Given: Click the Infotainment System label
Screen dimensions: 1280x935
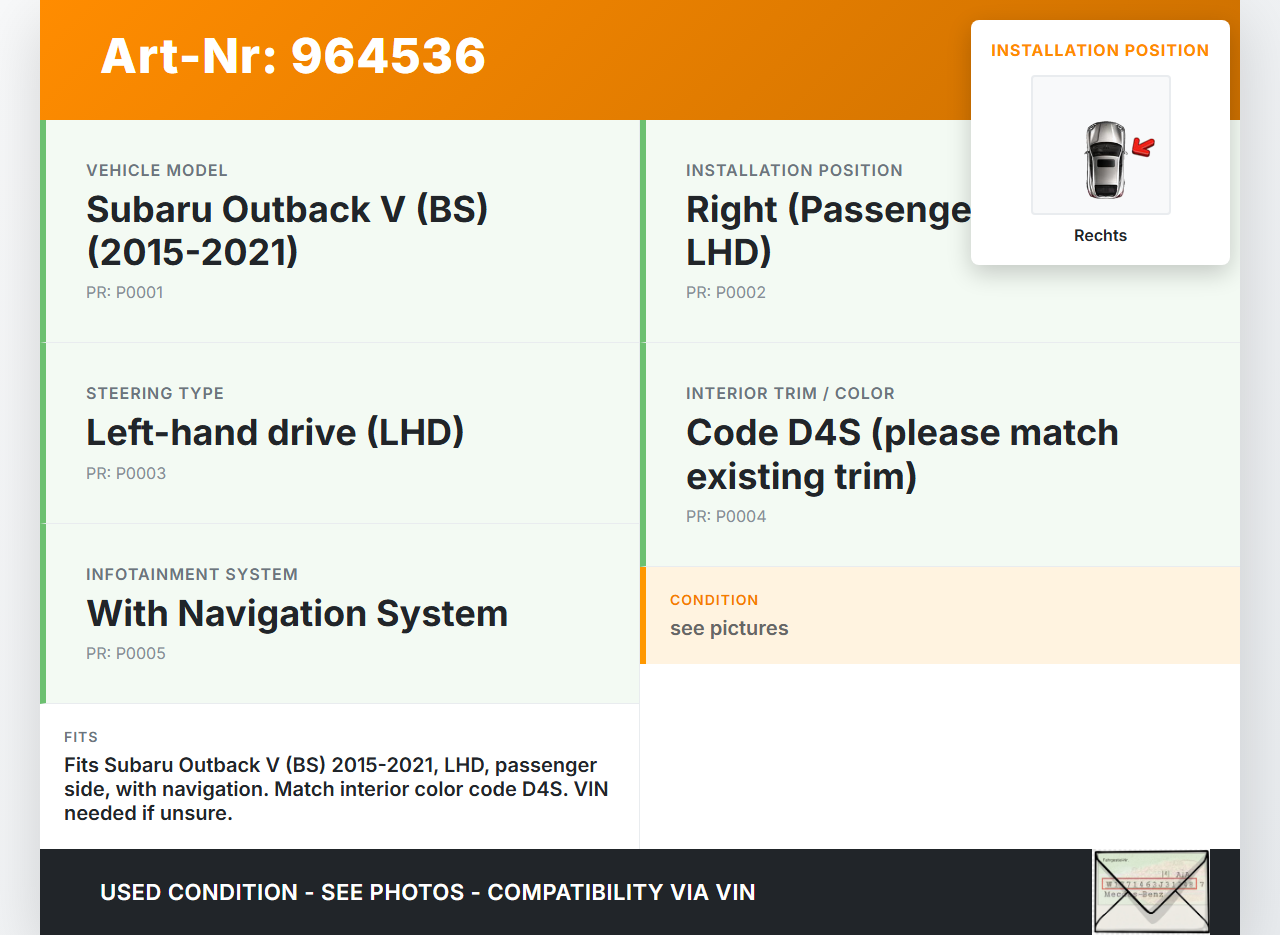Looking at the screenshot, I should click(x=192, y=575).
